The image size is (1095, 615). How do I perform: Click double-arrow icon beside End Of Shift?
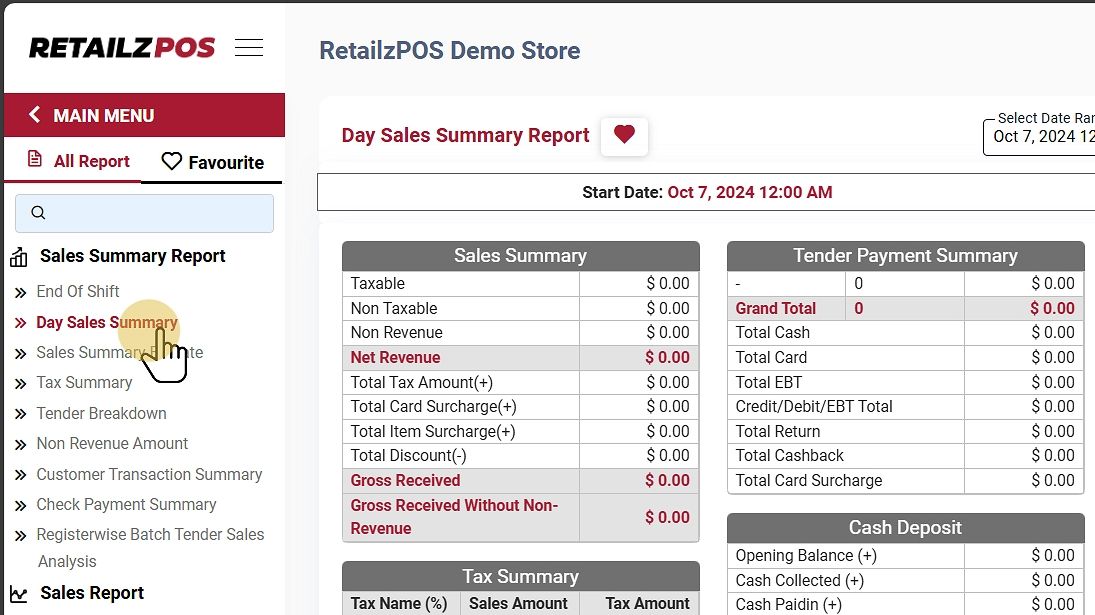pyautogui.click(x=20, y=293)
